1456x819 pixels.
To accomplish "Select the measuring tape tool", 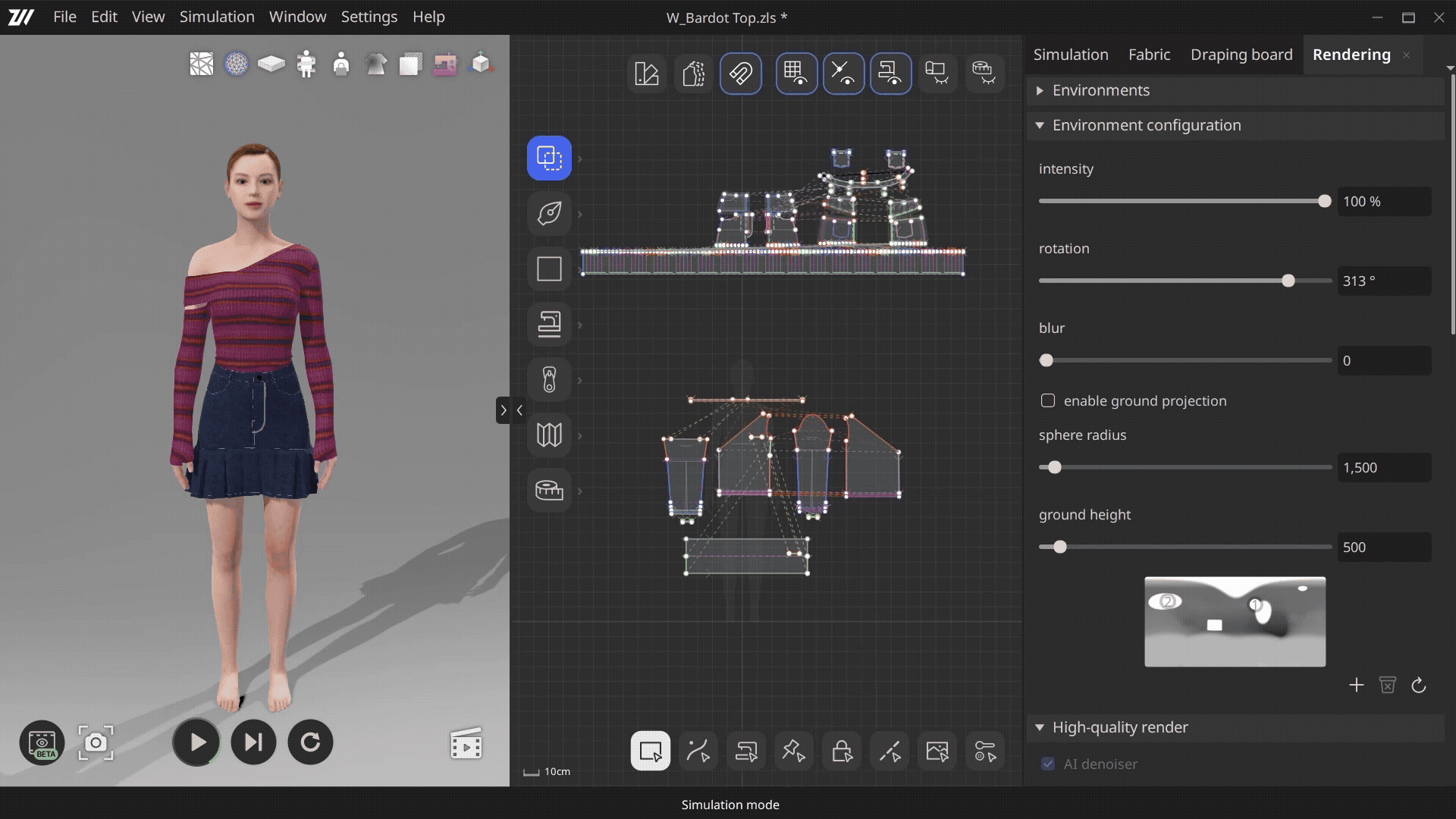I will tap(549, 491).
